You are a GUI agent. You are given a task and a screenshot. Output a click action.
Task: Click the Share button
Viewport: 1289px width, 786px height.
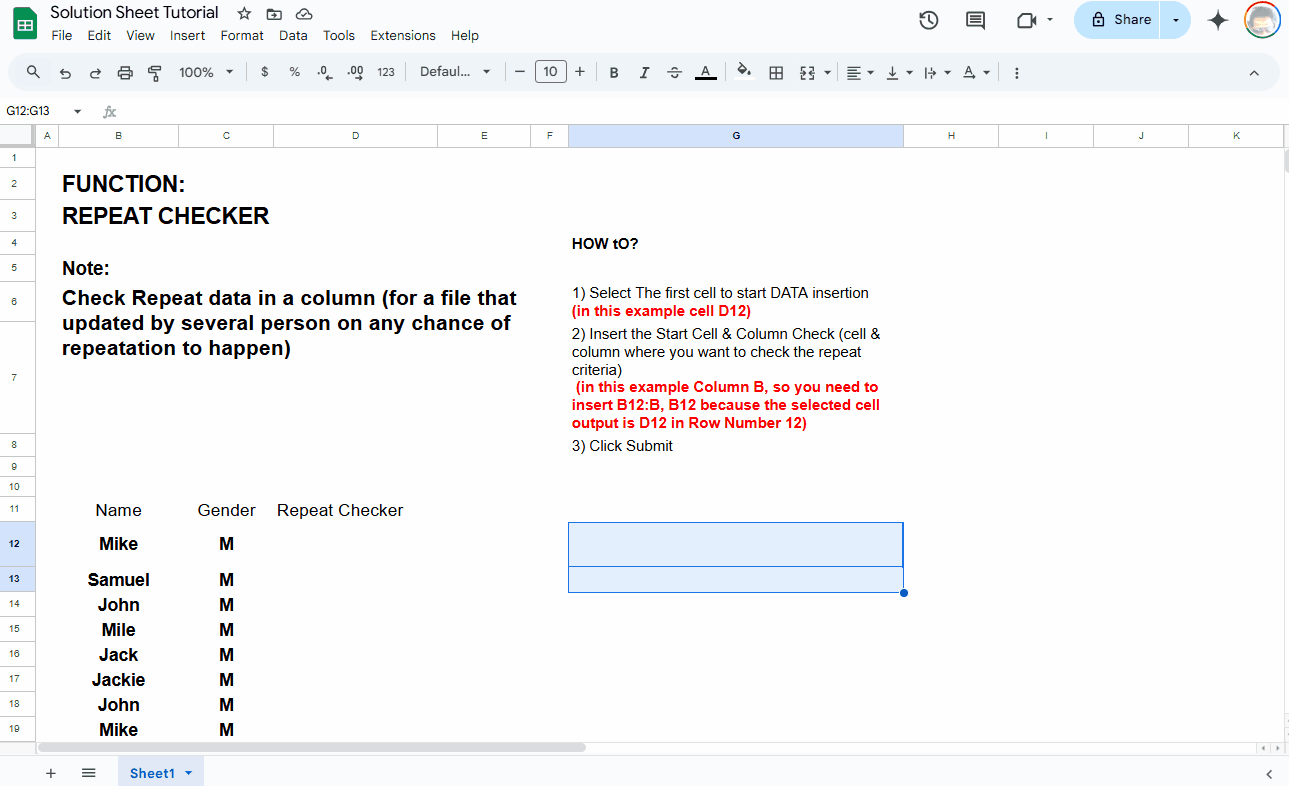[x=1120, y=20]
